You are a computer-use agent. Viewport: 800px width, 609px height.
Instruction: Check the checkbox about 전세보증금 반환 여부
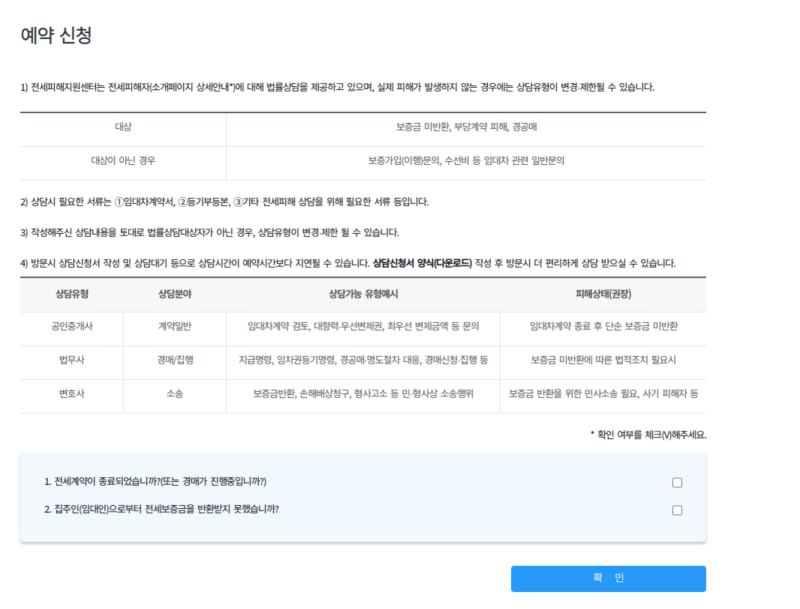click(677, 510)
